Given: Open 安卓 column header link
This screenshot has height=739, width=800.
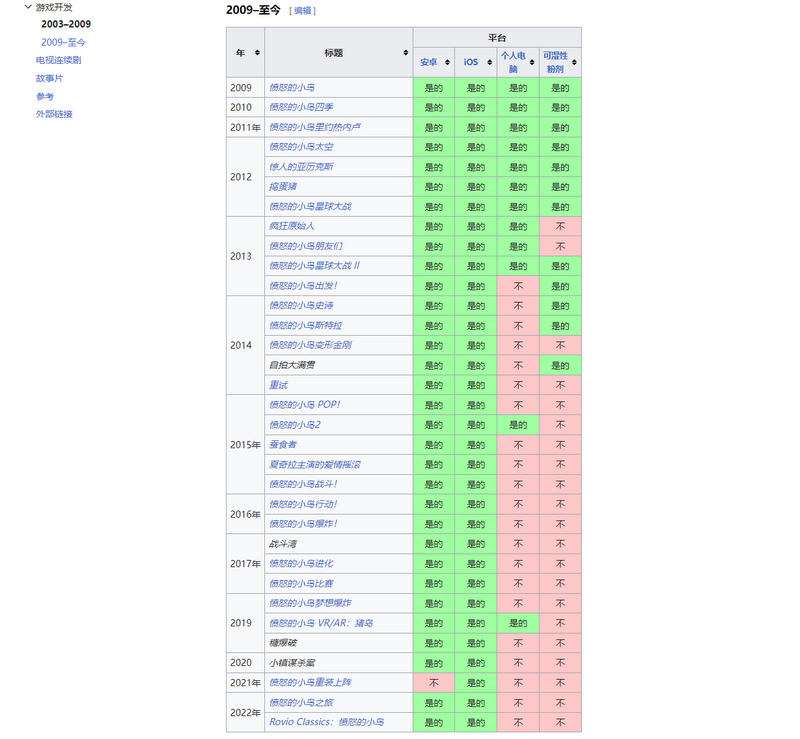Looking at the screenshot, I should 429,62.
